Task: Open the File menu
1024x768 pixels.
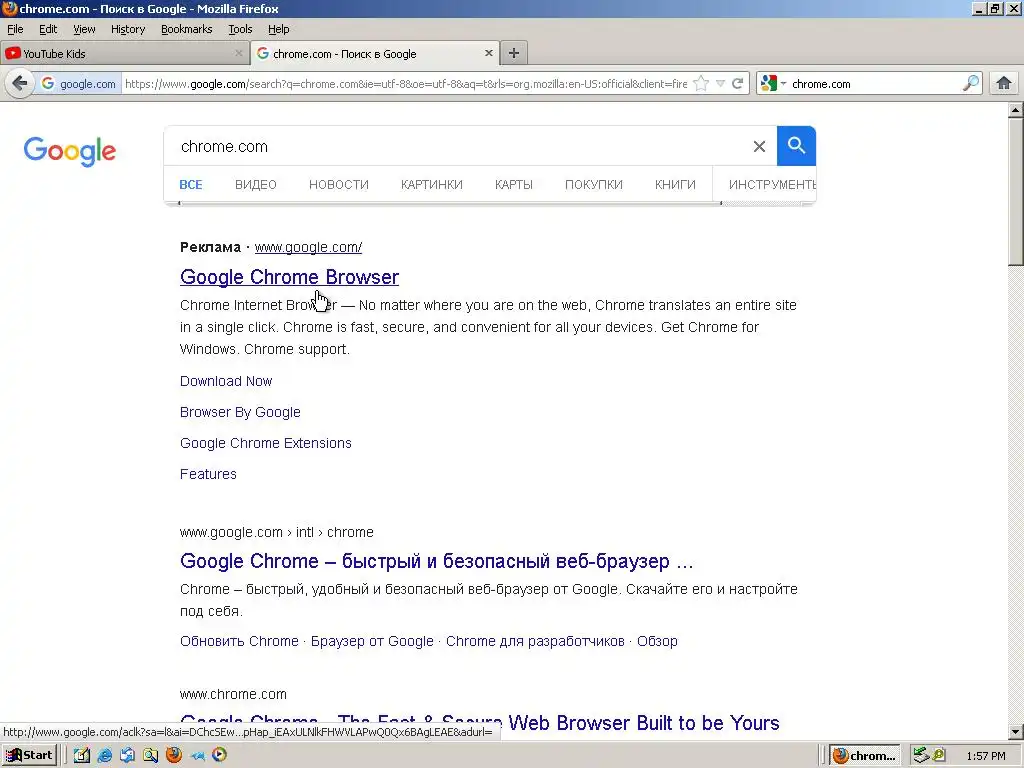Action: [x=15, y=29]
